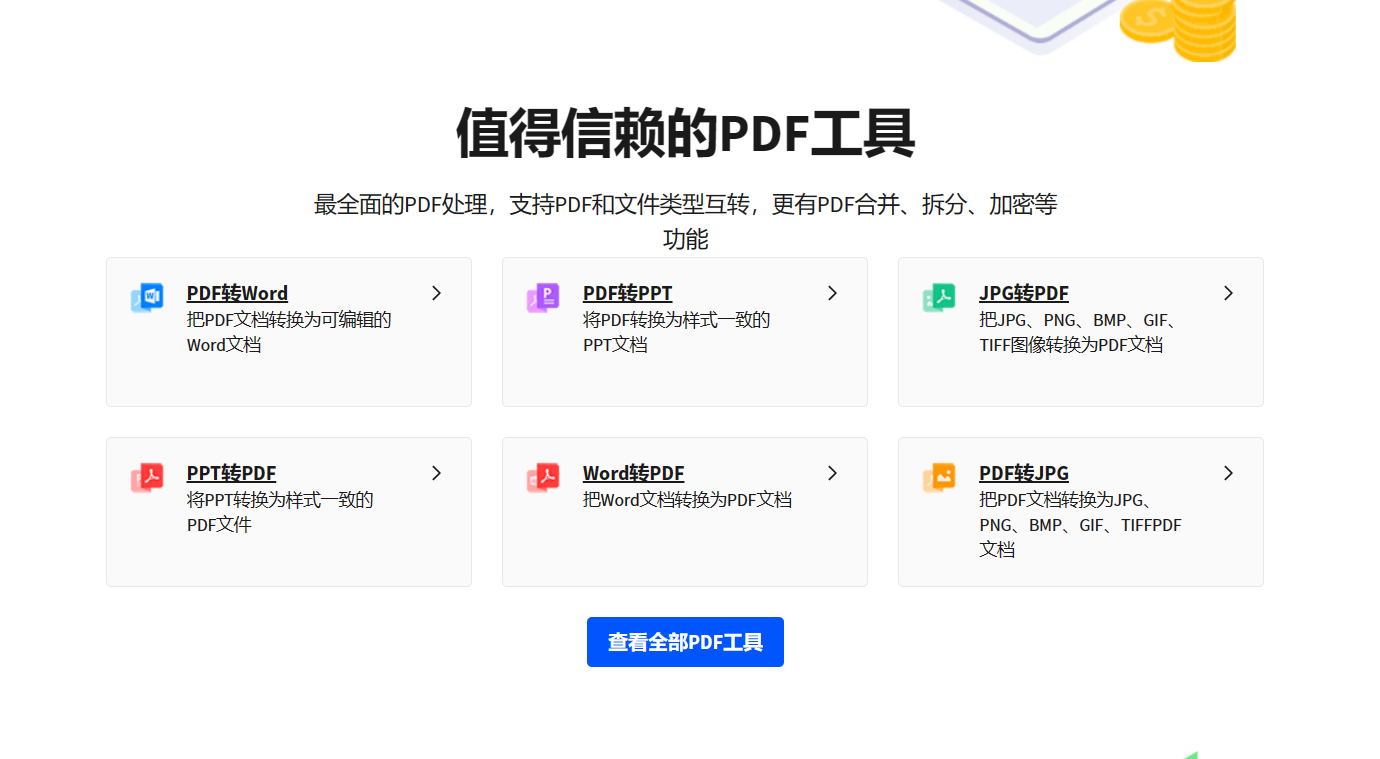Expand the JPG转PDF card arrow

pos(1228,293)
